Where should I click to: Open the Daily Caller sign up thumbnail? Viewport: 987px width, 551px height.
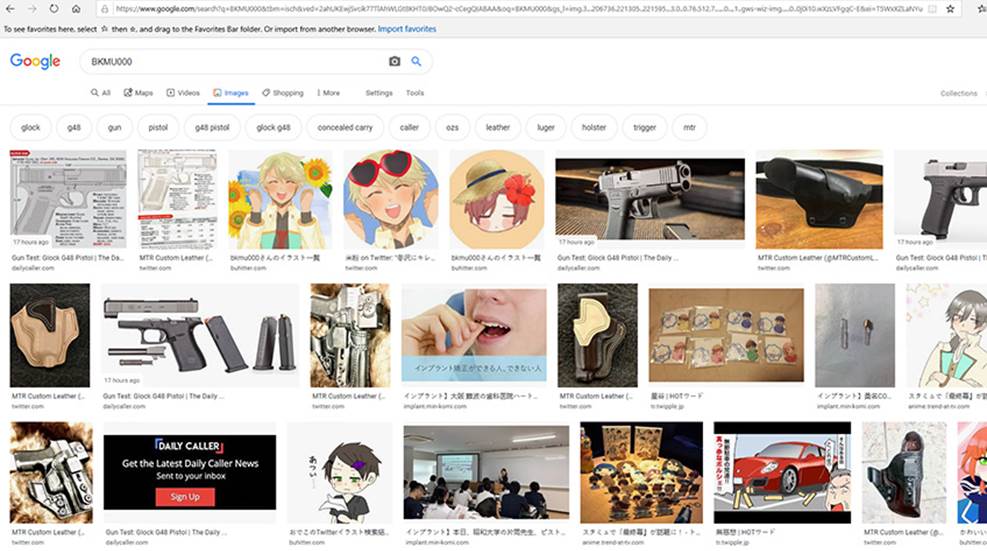pyautogui.click(x=189, y=472)
